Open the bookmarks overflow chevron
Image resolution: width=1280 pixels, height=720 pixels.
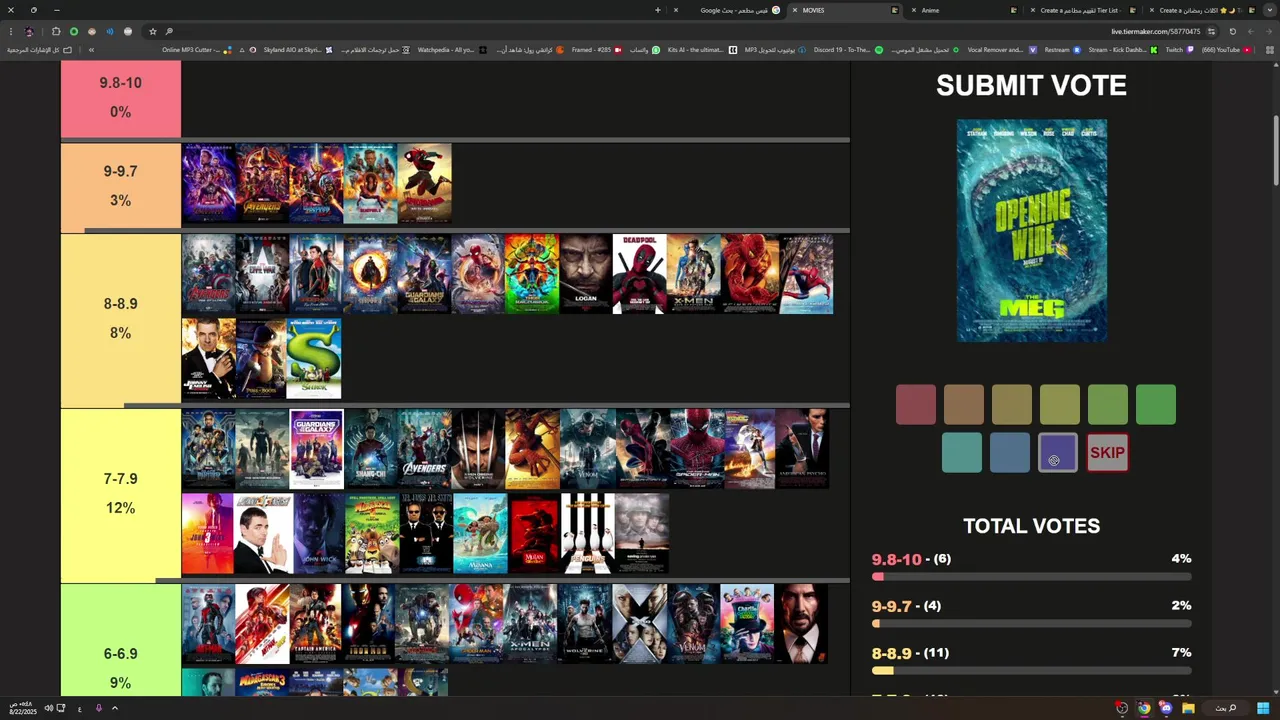(91, 50)
